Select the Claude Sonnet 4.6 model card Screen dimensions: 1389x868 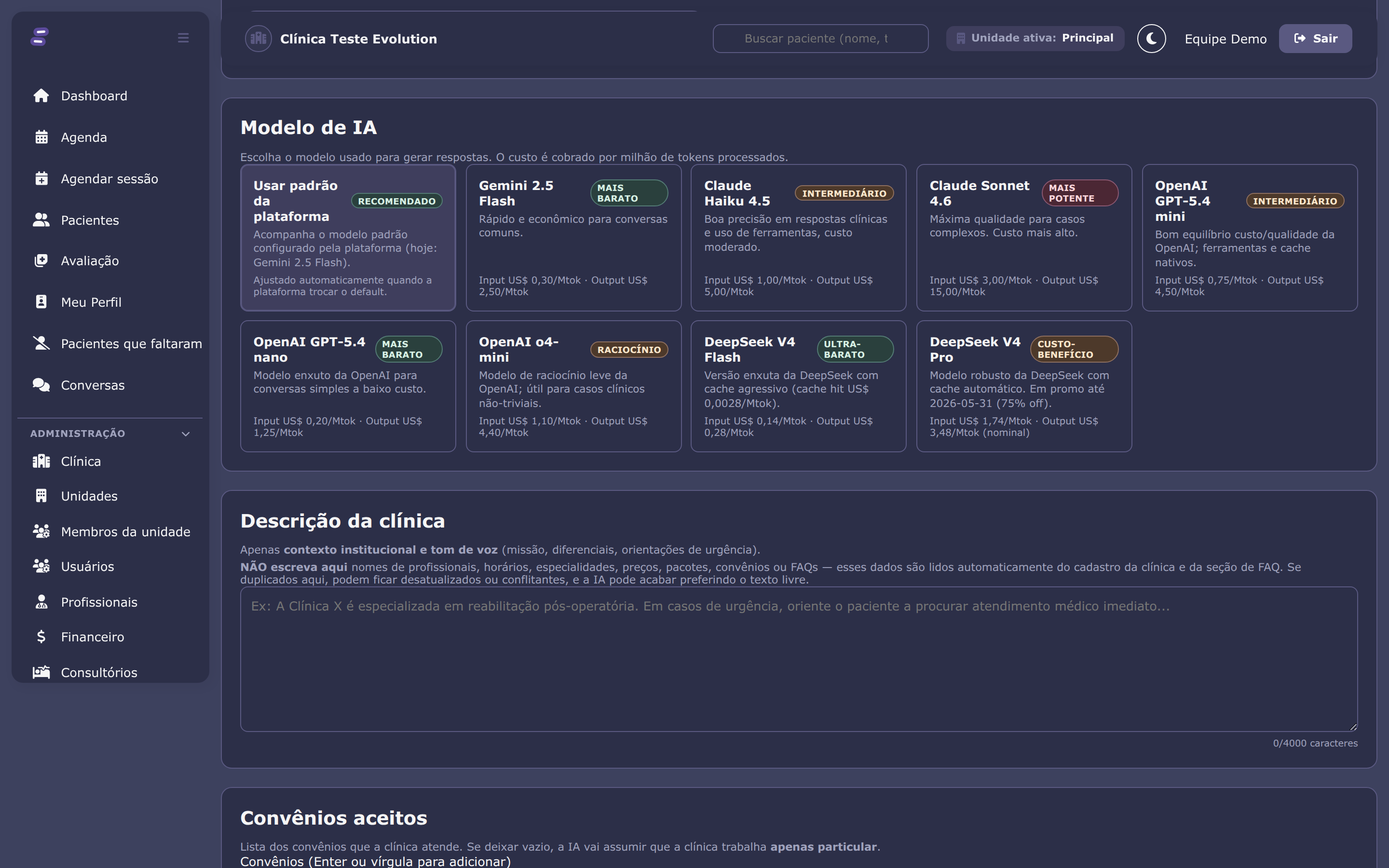1024,238
